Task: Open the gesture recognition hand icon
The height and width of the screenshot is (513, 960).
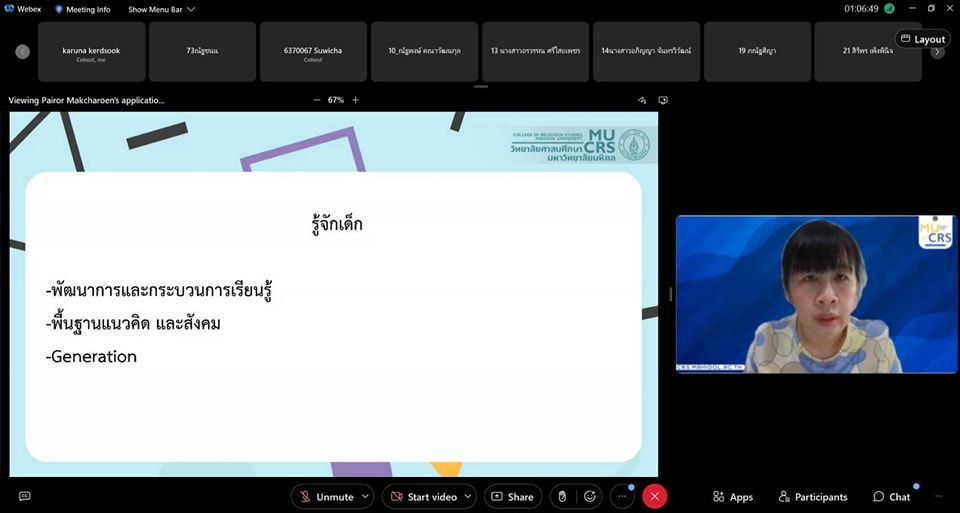Action: click(x=562, y=496)
